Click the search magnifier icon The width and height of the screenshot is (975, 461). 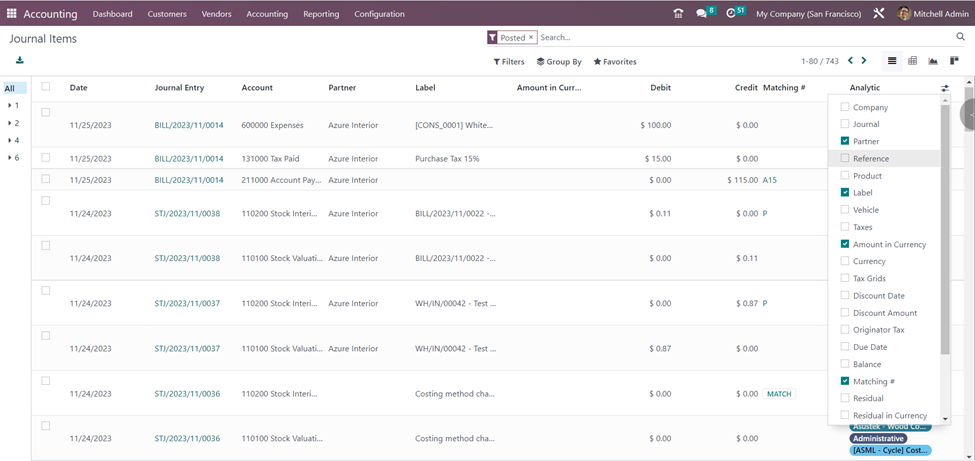tap(961, 37)
